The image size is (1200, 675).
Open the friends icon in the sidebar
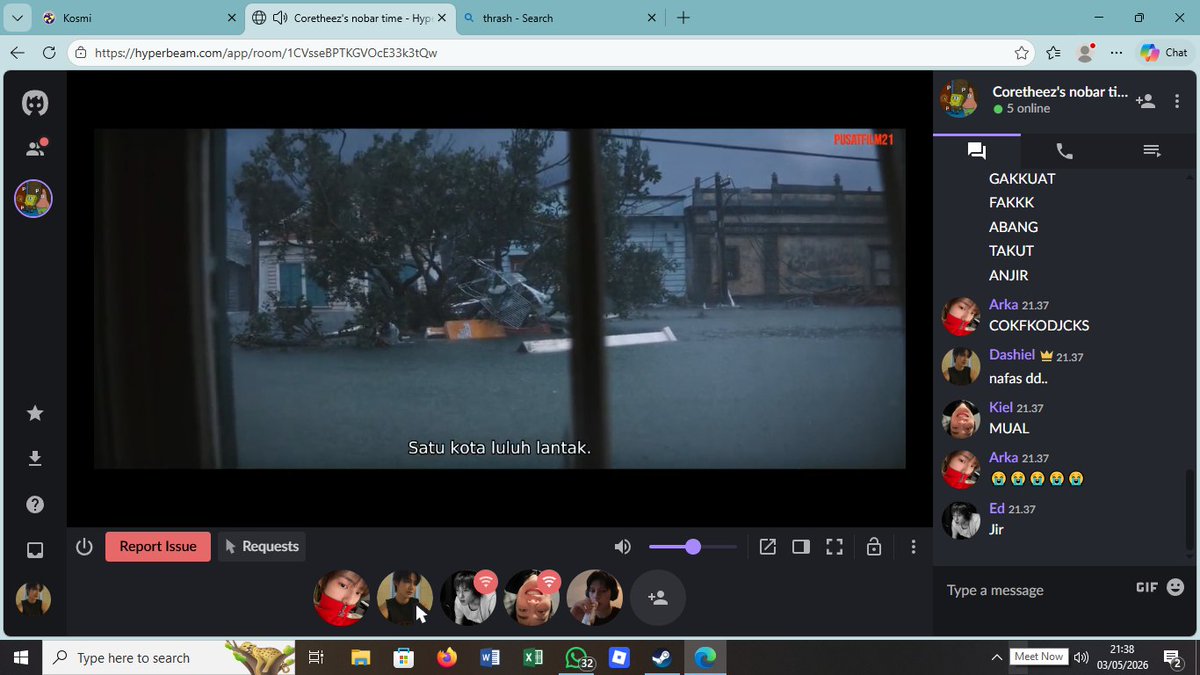coord(36,148)
